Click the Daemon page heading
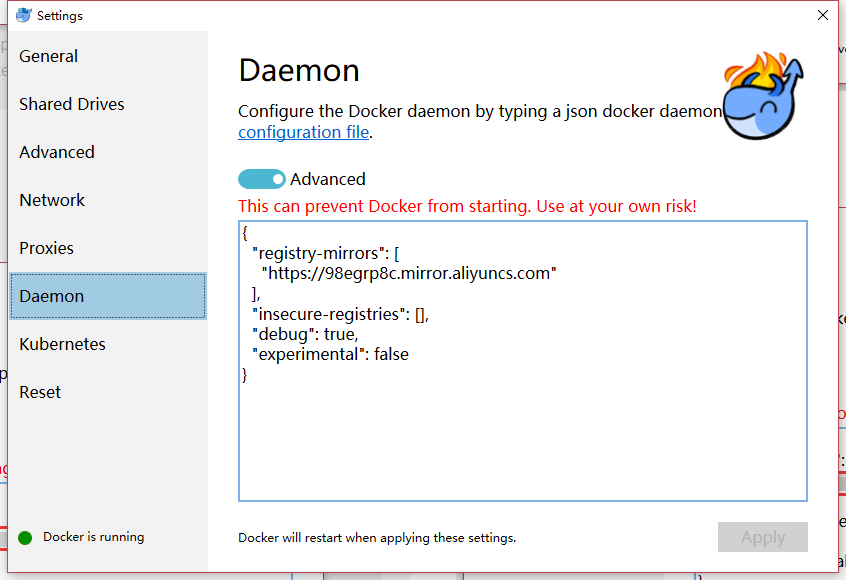The height and width of the screenshot is (580, 846). point(299,71)
